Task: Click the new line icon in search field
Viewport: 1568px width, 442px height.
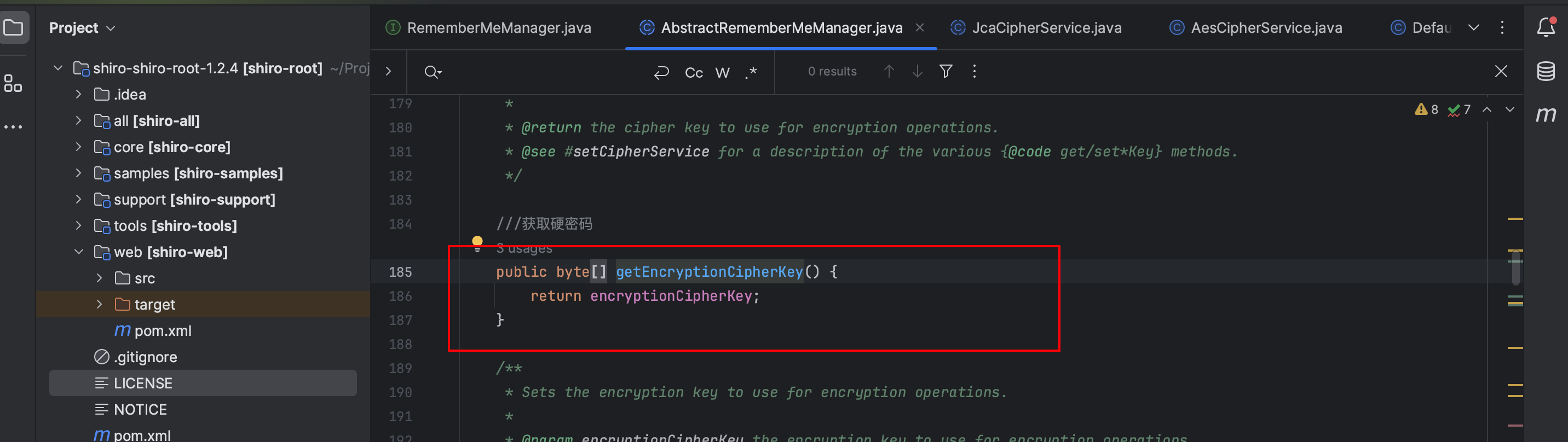Action: tap(662, 72)
